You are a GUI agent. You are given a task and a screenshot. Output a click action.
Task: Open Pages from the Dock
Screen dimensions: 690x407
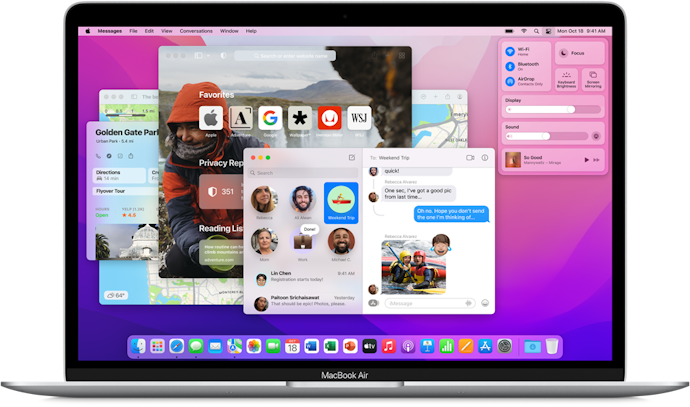[466, 346]
